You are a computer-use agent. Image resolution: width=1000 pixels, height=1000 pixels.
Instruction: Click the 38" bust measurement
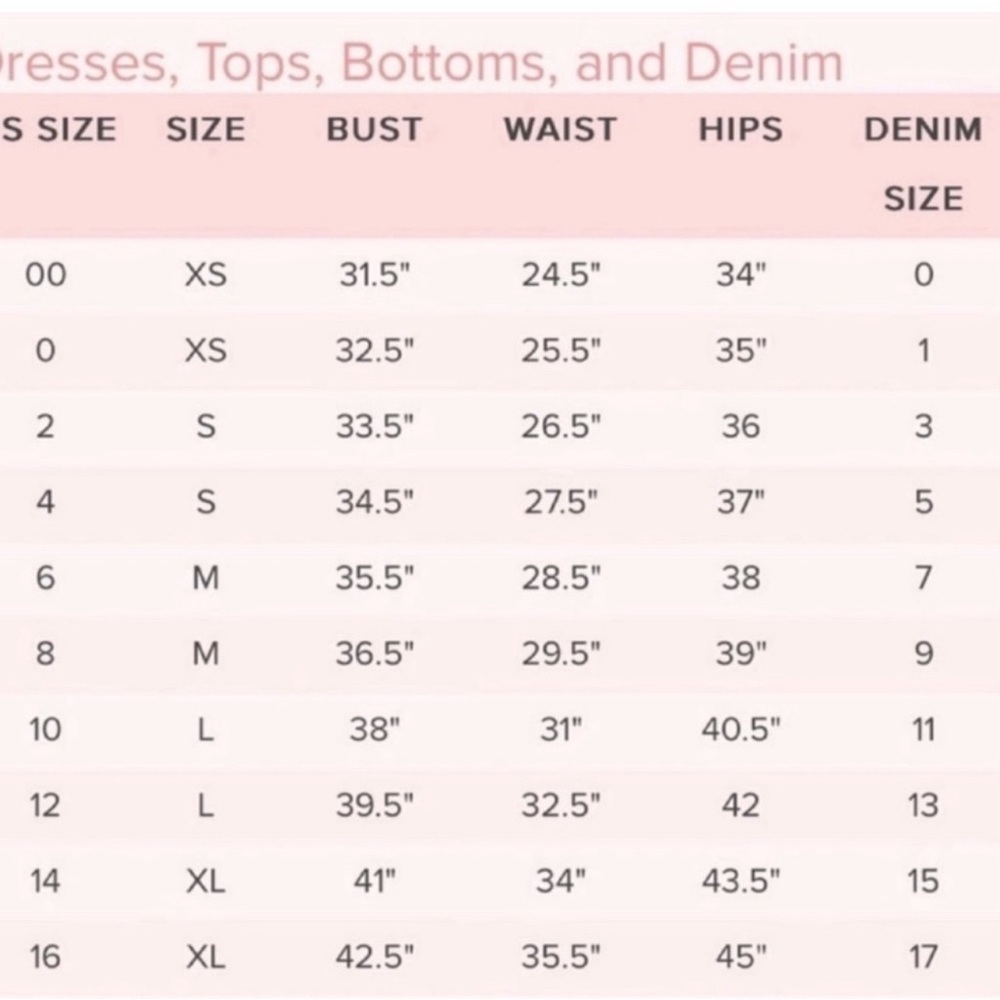coord(374,729)
